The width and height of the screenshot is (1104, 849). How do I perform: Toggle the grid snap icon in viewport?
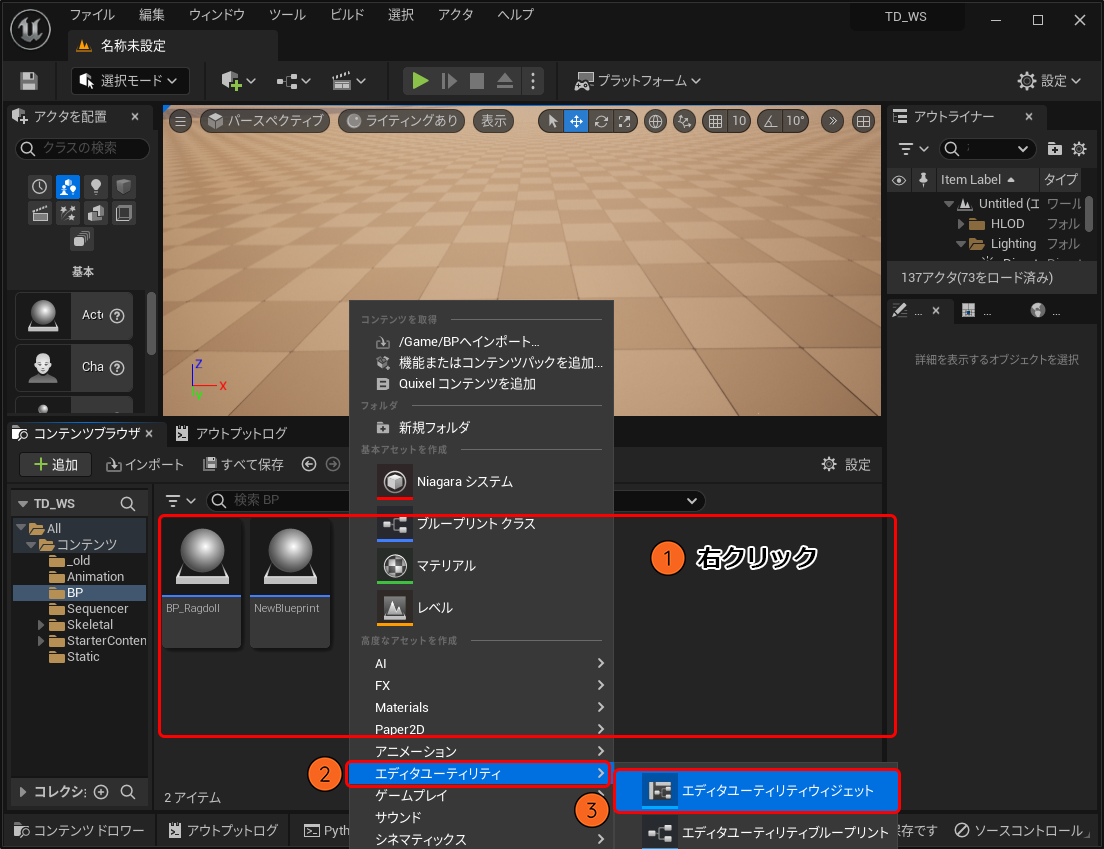pos(715,121)
